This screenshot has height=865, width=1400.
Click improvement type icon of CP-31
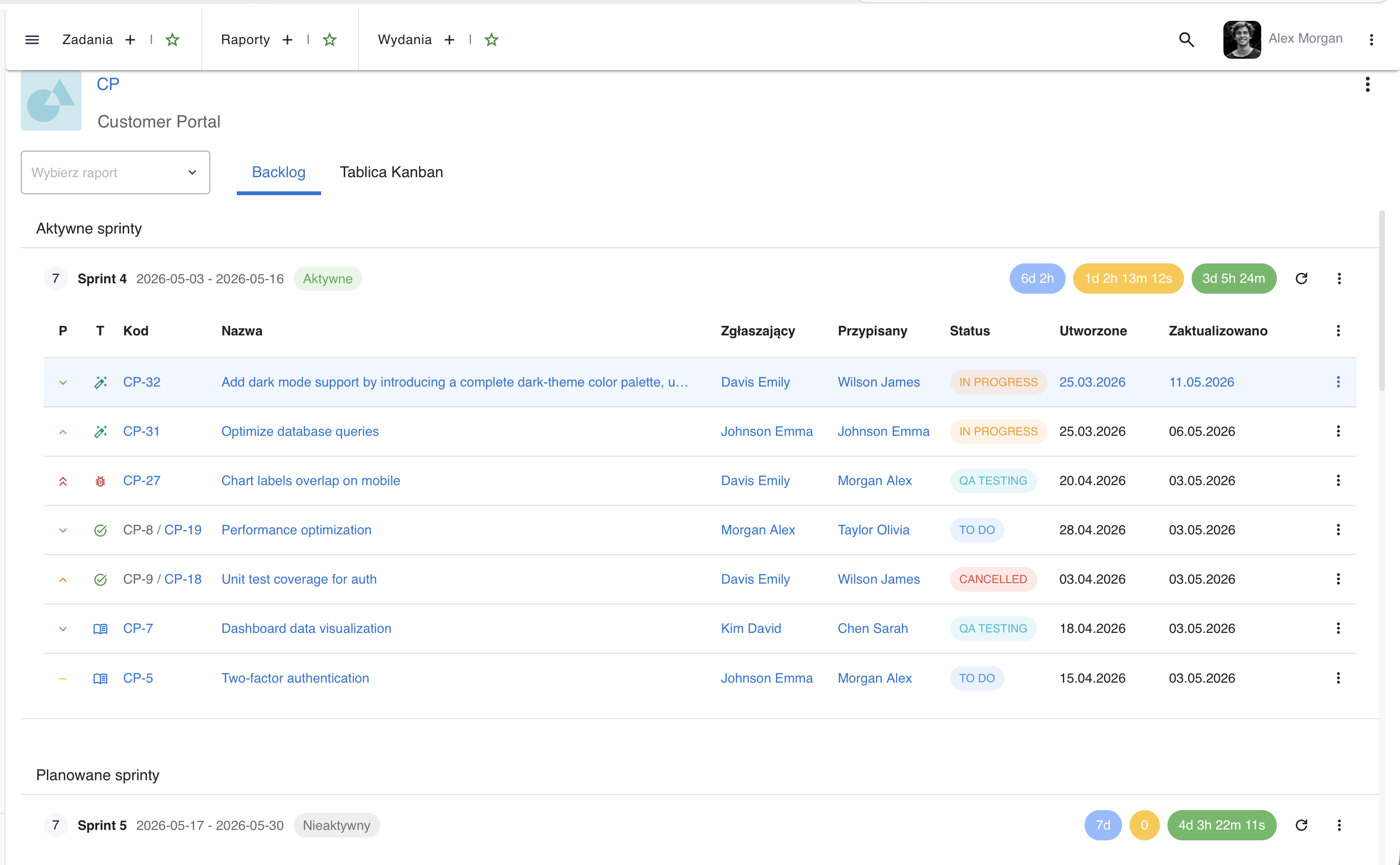pyautogui.click(x=100, y=432)
